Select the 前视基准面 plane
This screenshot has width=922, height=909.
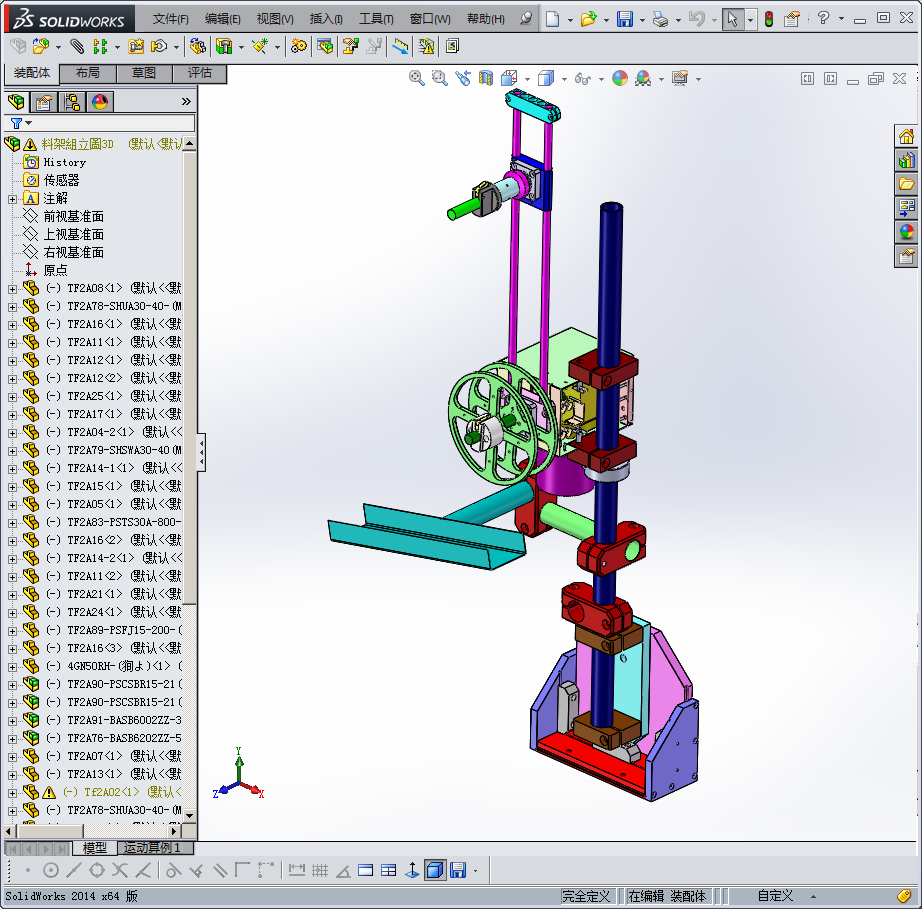[74, 216]
